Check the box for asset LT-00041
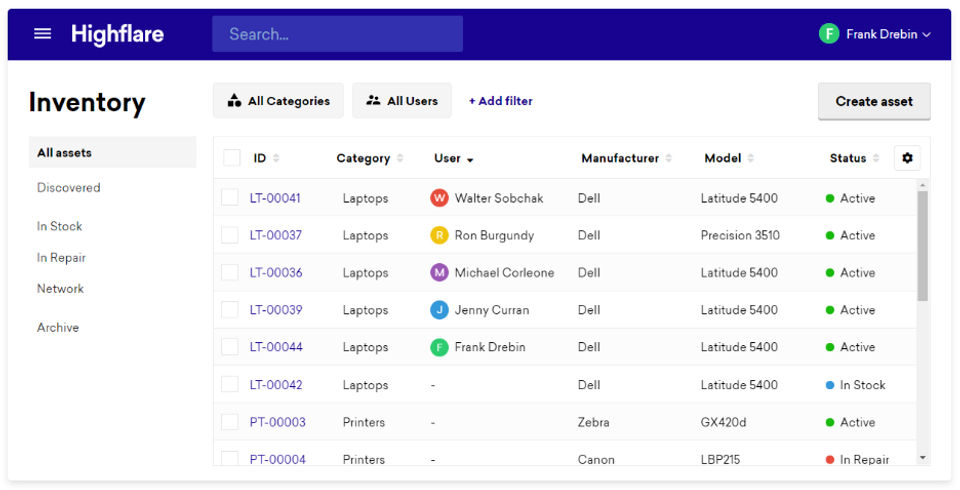The height and width of the screenshot is (490, 960). 230,198
